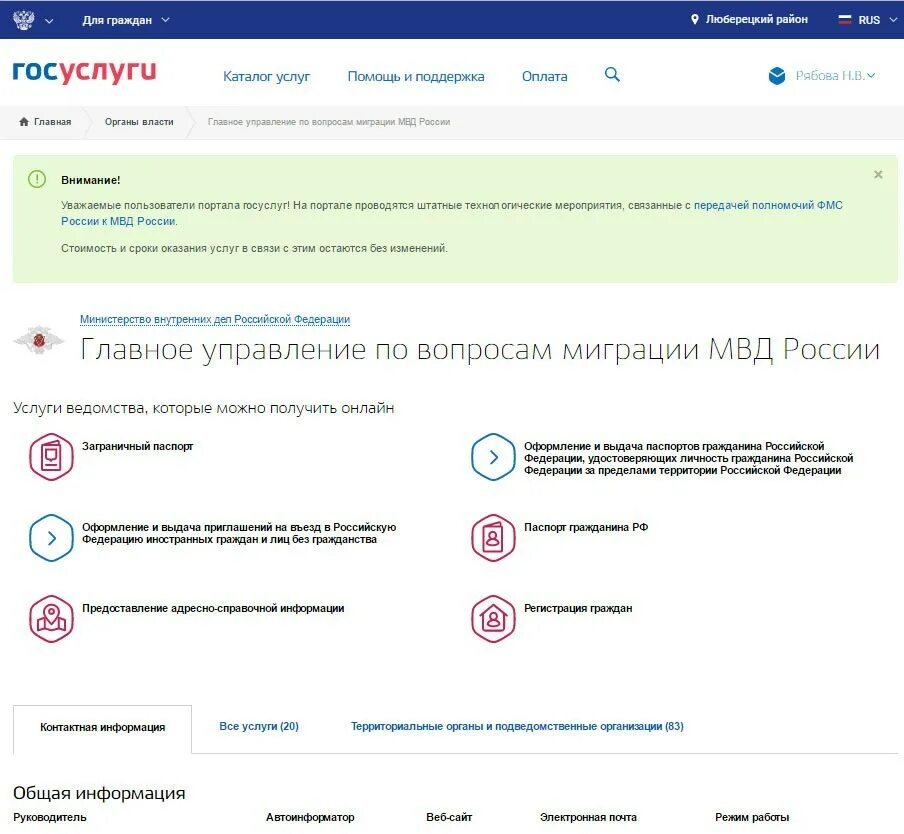Select the 'Общая информация' heading
The image size is (904, 834).
click(99, 793)
